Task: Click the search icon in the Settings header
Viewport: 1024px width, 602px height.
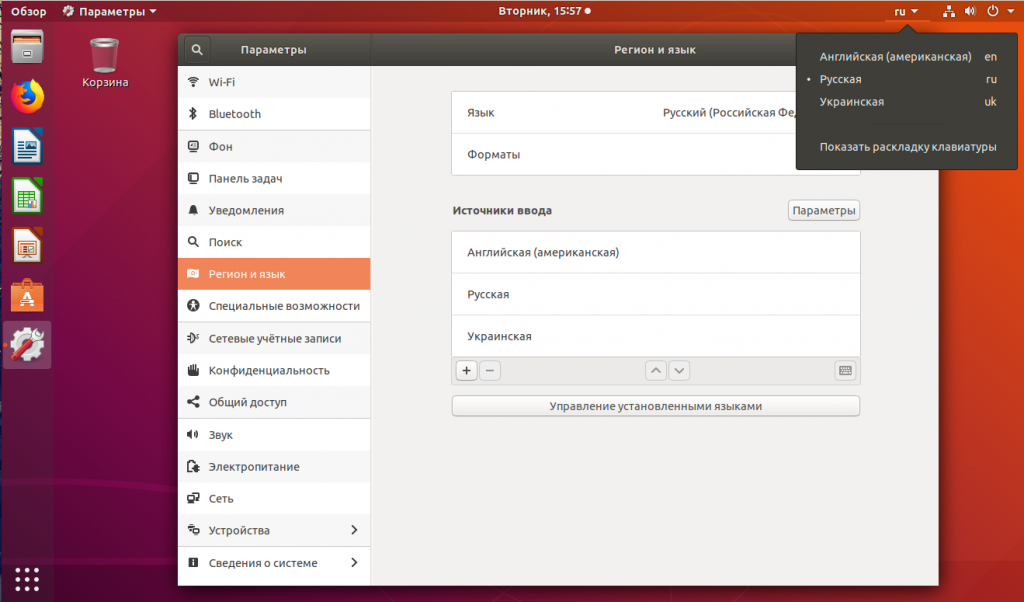Action: tap(197, 49)
